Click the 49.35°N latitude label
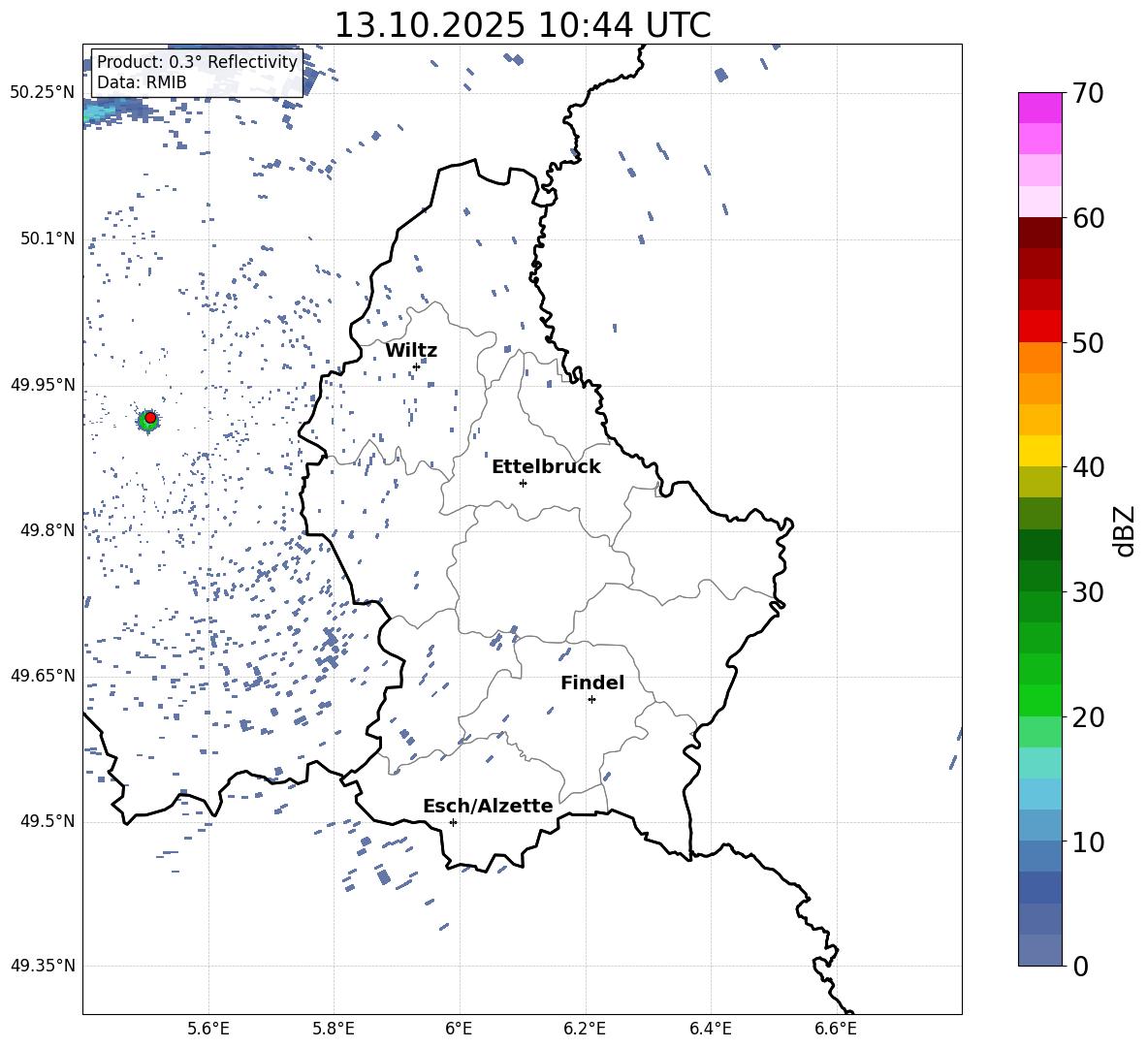The width and height of the screenshot is (1148, 1048). click(43, 966)
